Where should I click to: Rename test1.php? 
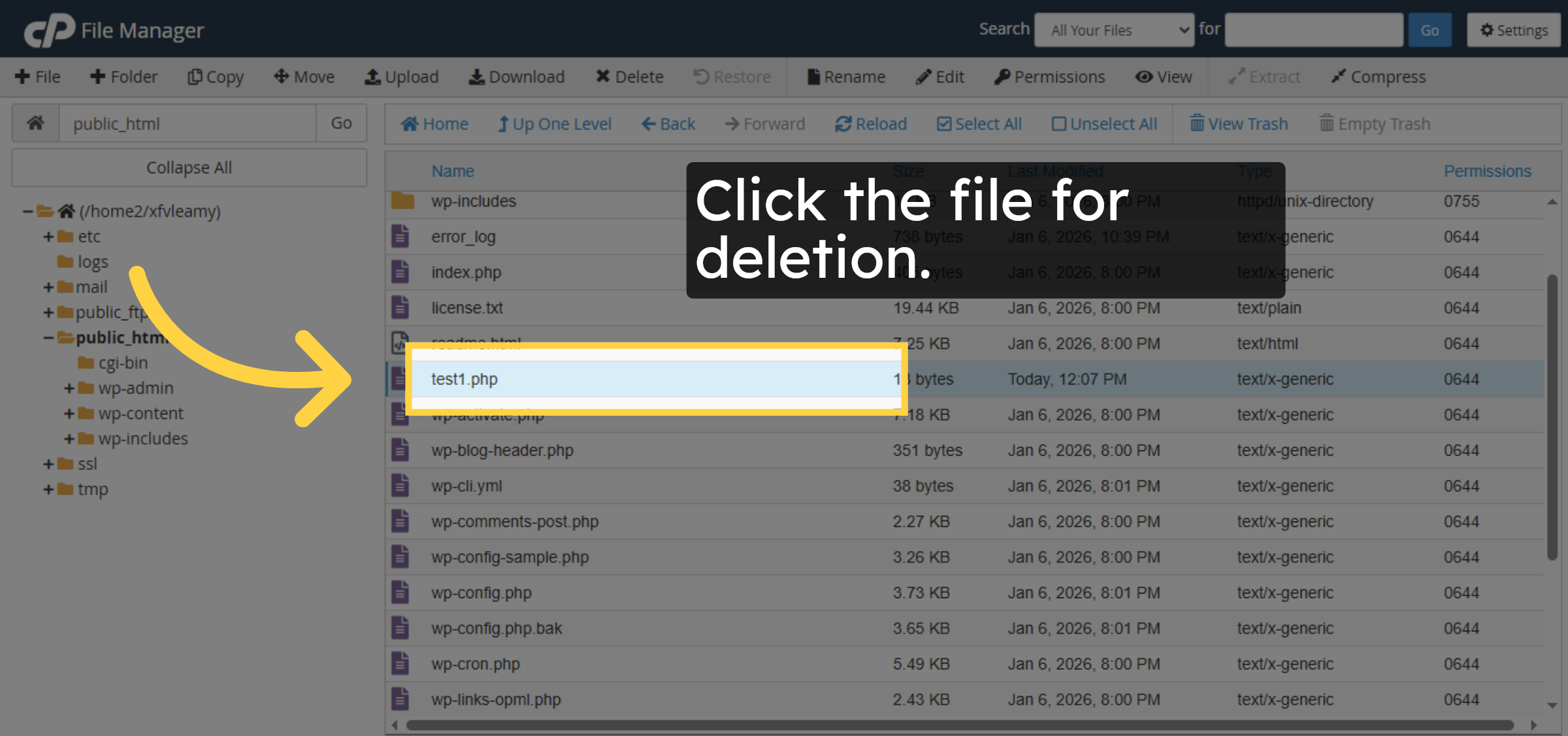[x=845, y=76]
